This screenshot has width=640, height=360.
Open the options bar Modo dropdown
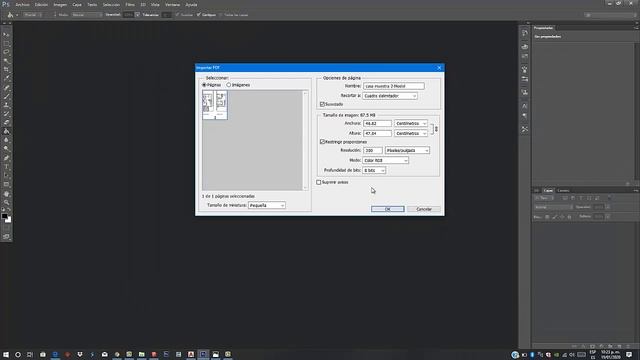pyautogui.click(x=87, y=15)
